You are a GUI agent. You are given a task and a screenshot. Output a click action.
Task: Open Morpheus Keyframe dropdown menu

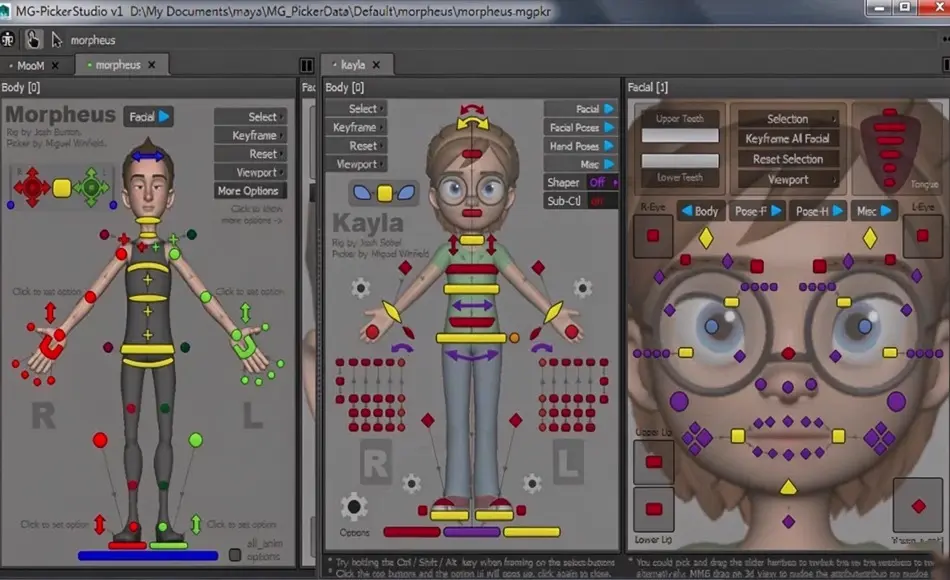click(250, 135)
